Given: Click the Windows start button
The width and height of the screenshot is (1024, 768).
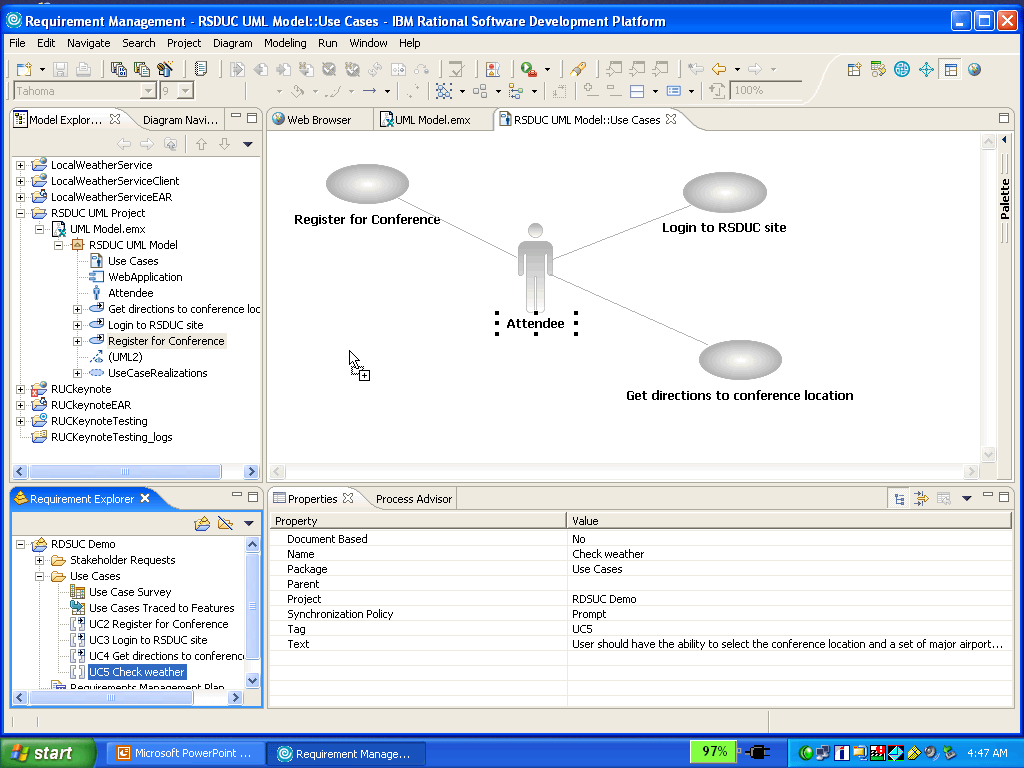Looking at the screenshot, I should coord(46,753).
